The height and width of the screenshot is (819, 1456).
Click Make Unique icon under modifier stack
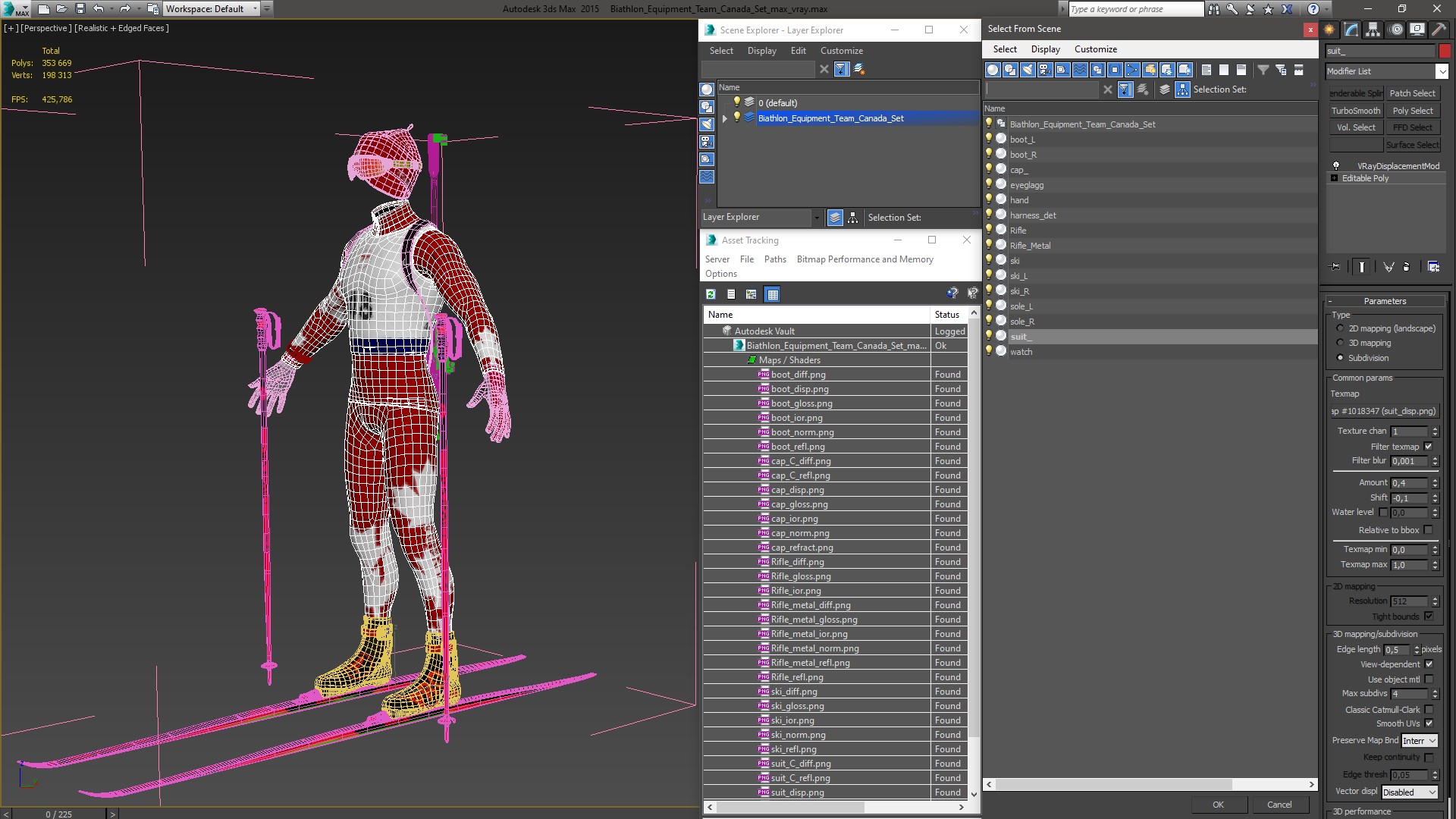pyautogui.click(x=1389, y=267)
